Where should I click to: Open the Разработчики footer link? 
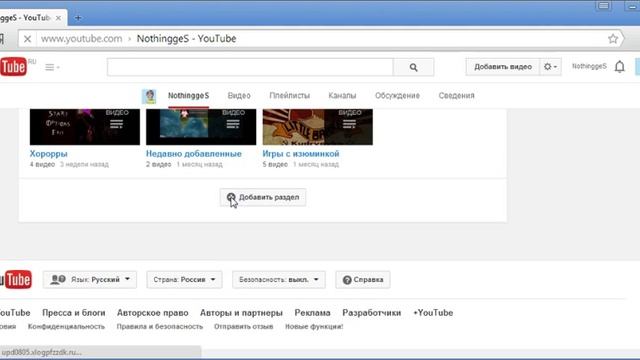(x=372, y=313)
